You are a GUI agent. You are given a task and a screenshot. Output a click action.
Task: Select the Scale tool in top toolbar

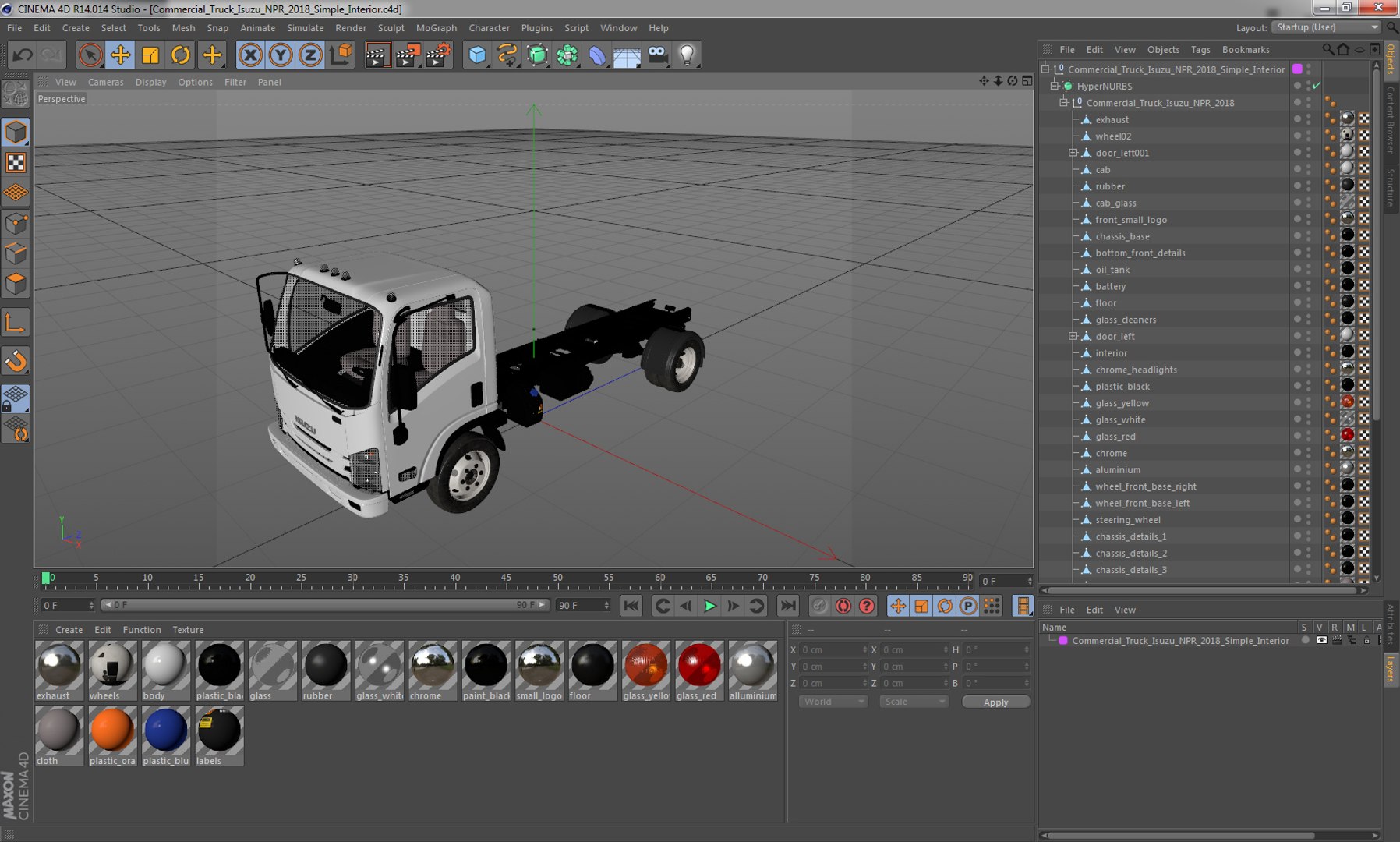[150, 55]
